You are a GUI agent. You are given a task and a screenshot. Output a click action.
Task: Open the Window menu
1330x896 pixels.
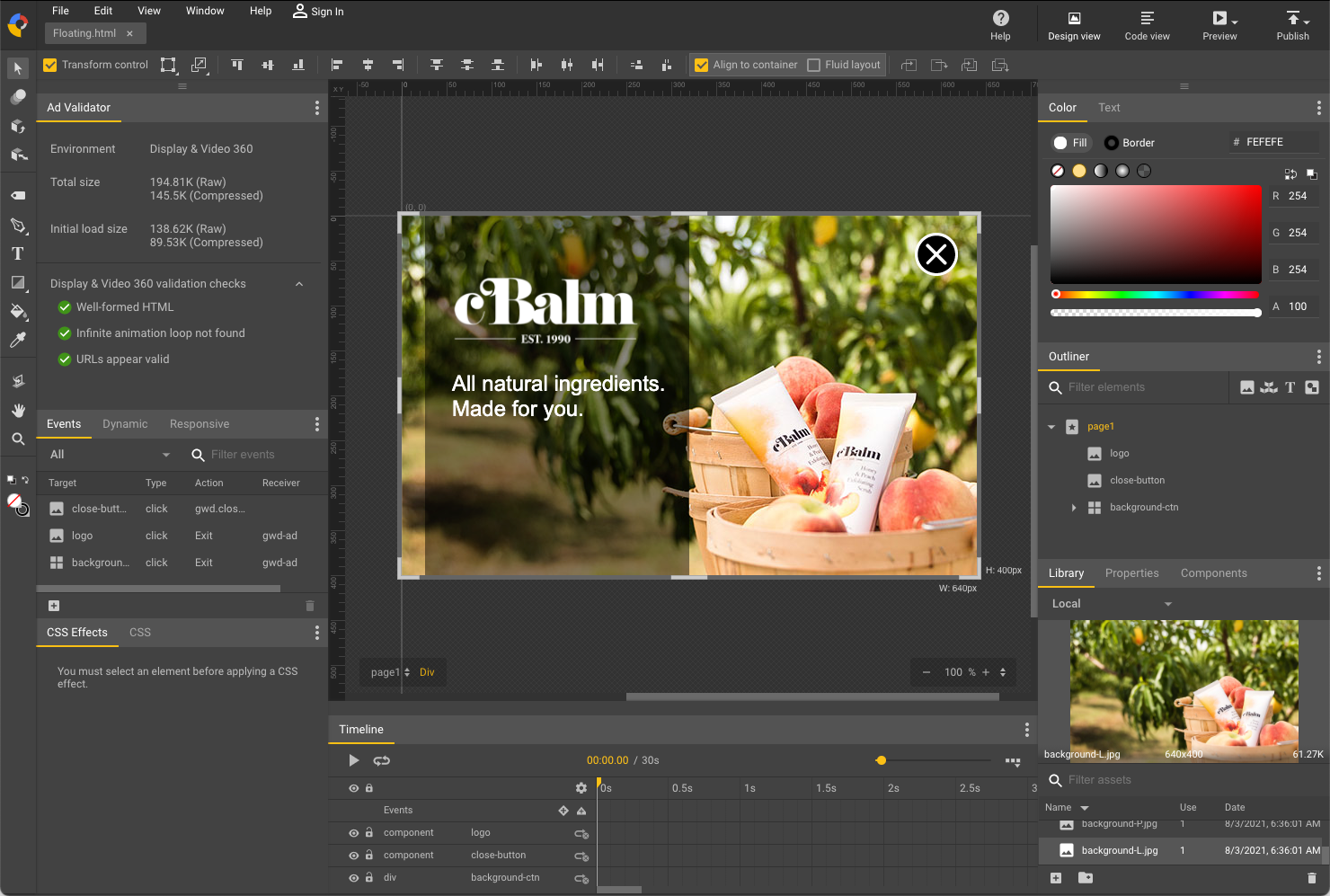click(205, 11)
